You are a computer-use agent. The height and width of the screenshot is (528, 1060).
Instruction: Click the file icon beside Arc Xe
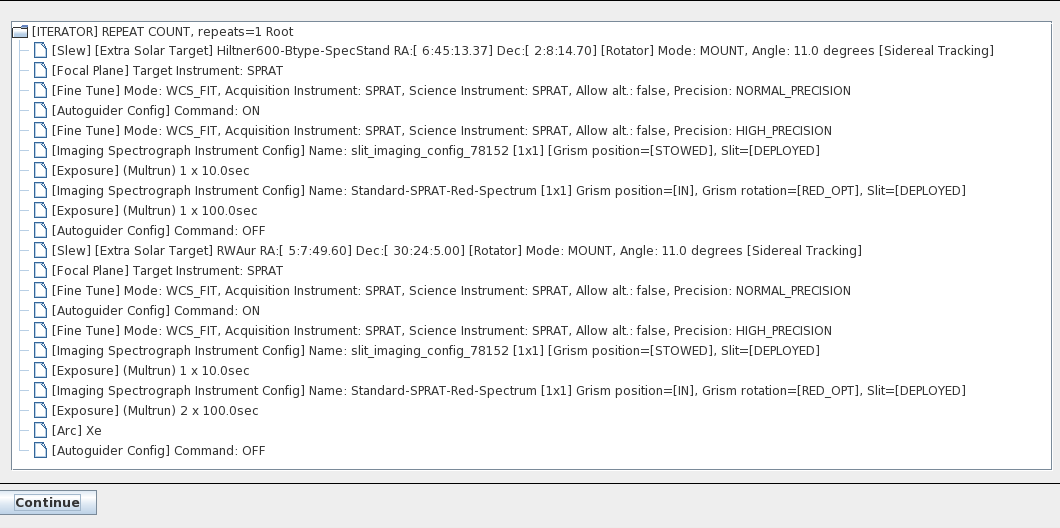click(x=41, y=431)
